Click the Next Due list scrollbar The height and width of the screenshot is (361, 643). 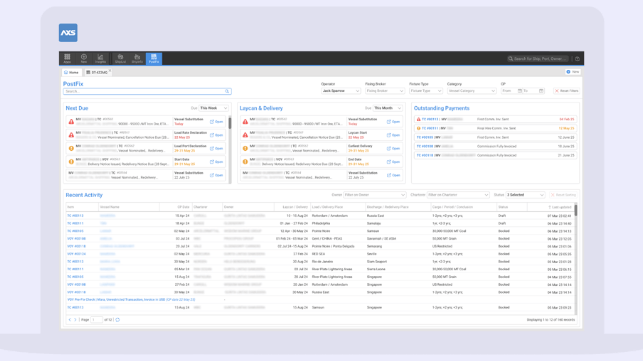tap(230, 123)
